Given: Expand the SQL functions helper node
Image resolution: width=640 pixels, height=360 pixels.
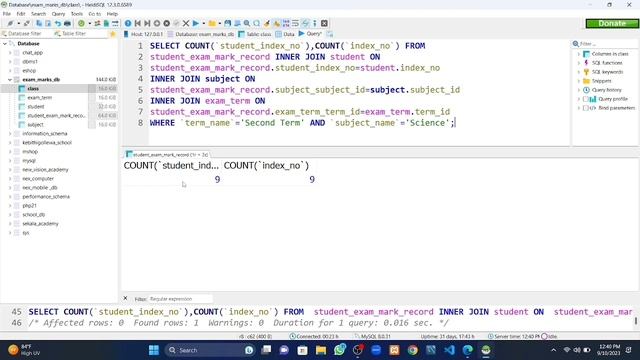Looking at the screenshot, I should click(579, 63).
